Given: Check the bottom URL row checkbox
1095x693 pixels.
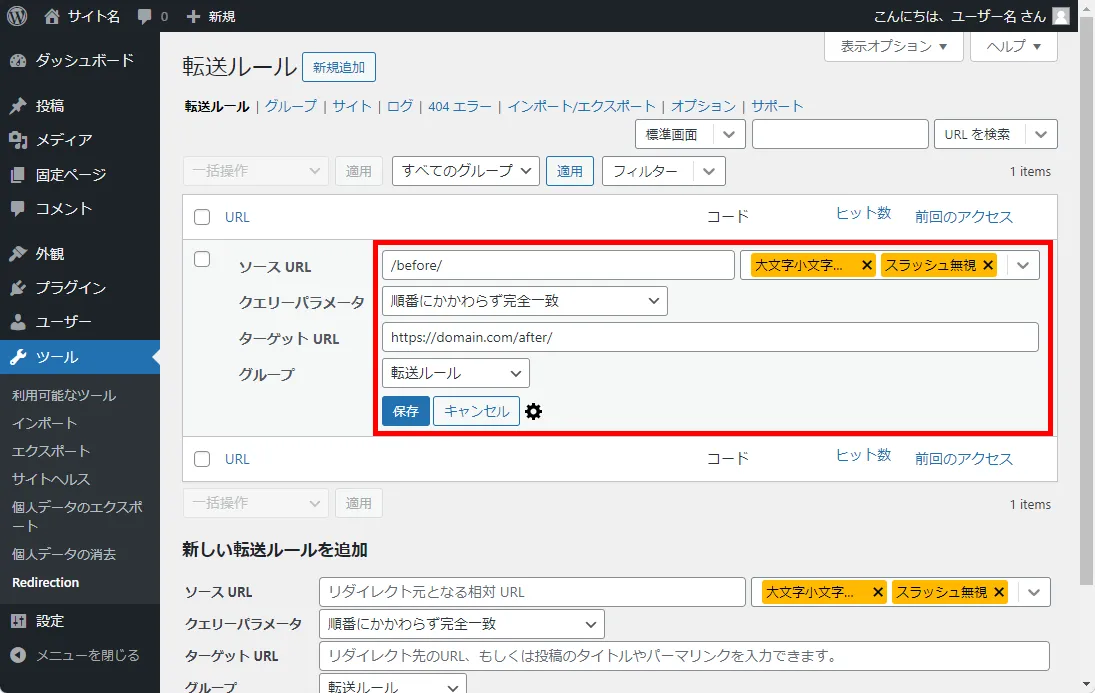Looking at the screenshot, I should [x=201, y=459].
